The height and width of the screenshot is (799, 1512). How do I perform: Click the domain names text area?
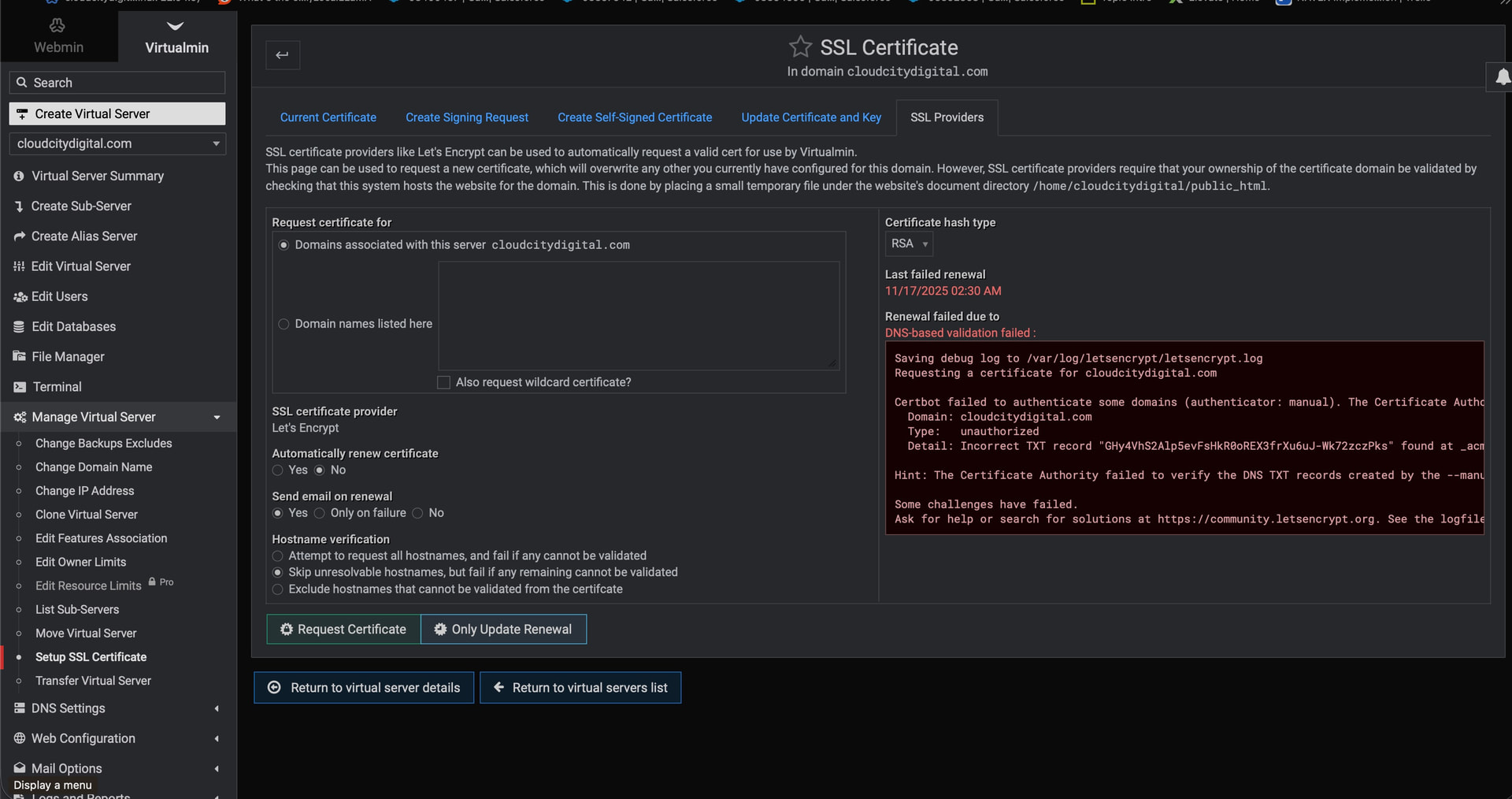pyautogui.click(x=639, y=315)
